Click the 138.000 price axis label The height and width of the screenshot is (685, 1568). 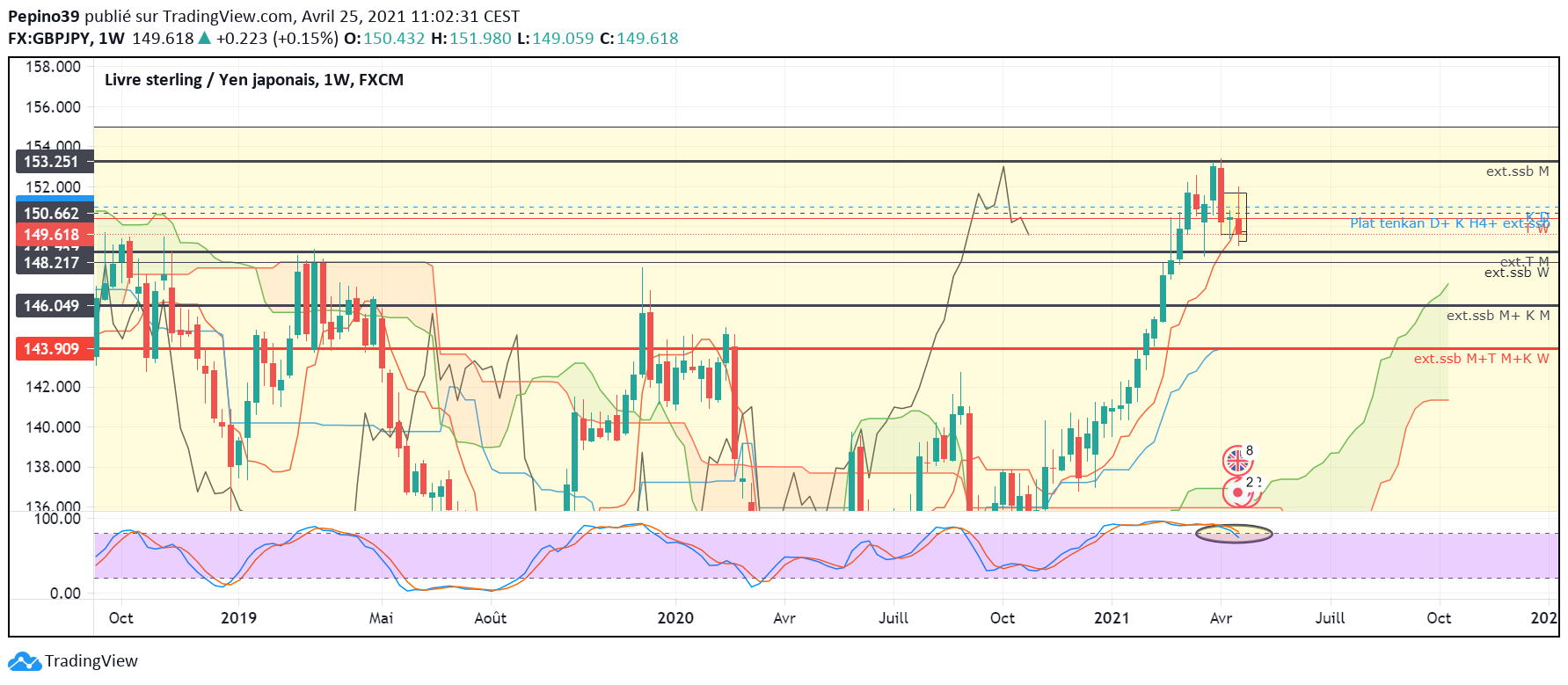pos(53,467)
